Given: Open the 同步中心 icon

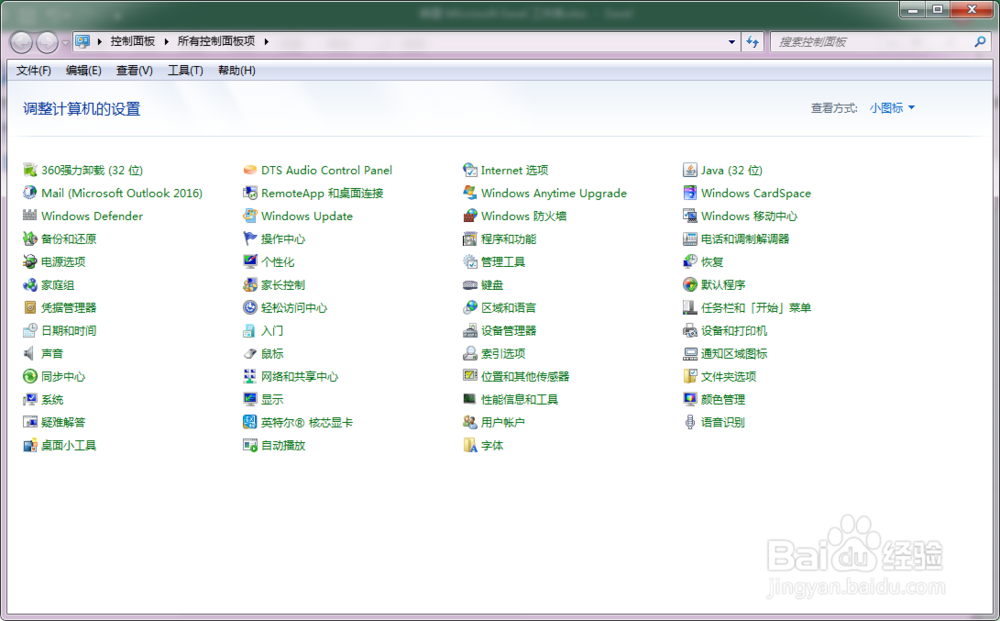Looking at the screenshot, I should click(x=30, y=377).
